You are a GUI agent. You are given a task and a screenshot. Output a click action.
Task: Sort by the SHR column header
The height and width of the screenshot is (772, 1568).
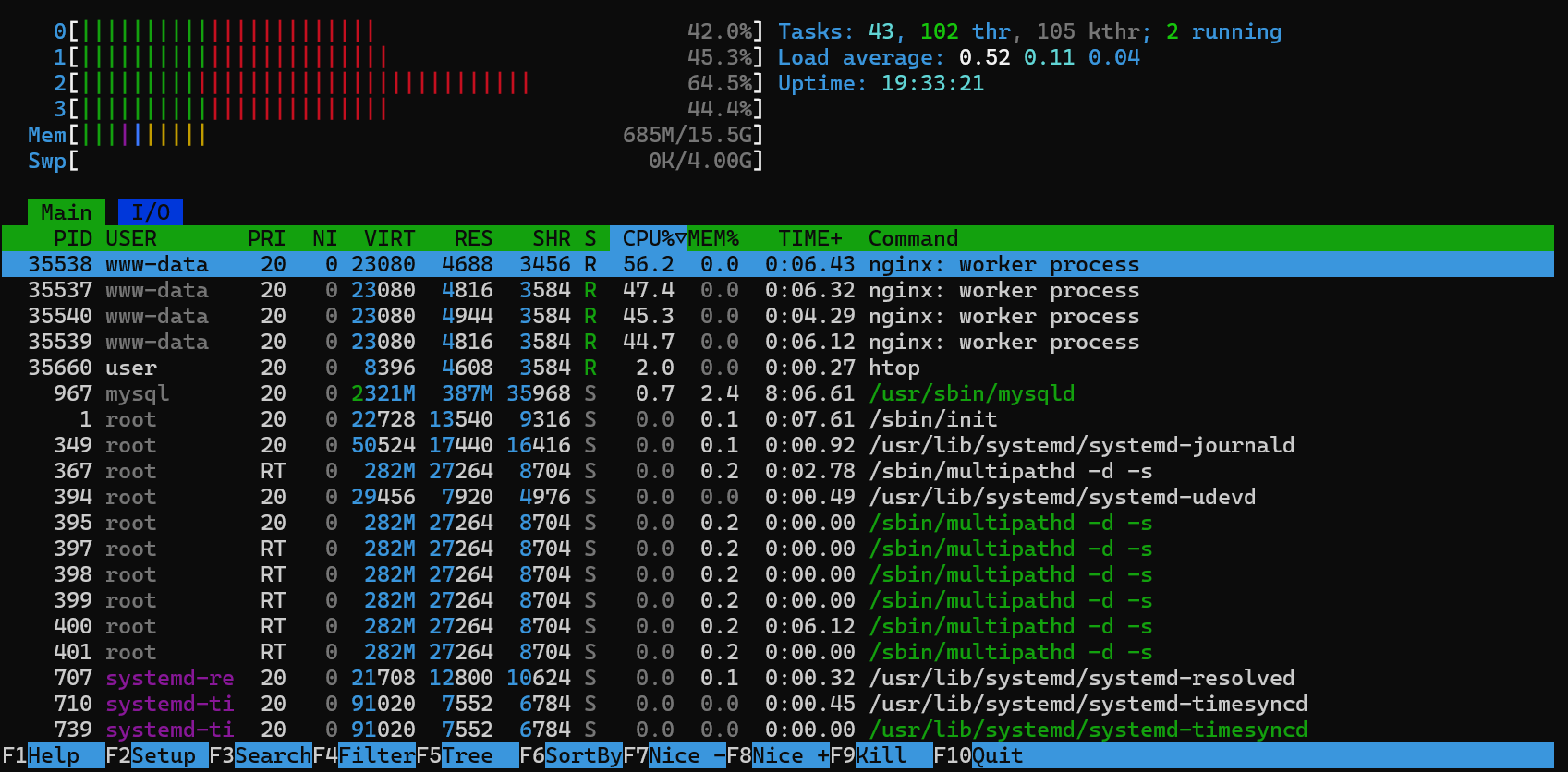tap(552, 238)
